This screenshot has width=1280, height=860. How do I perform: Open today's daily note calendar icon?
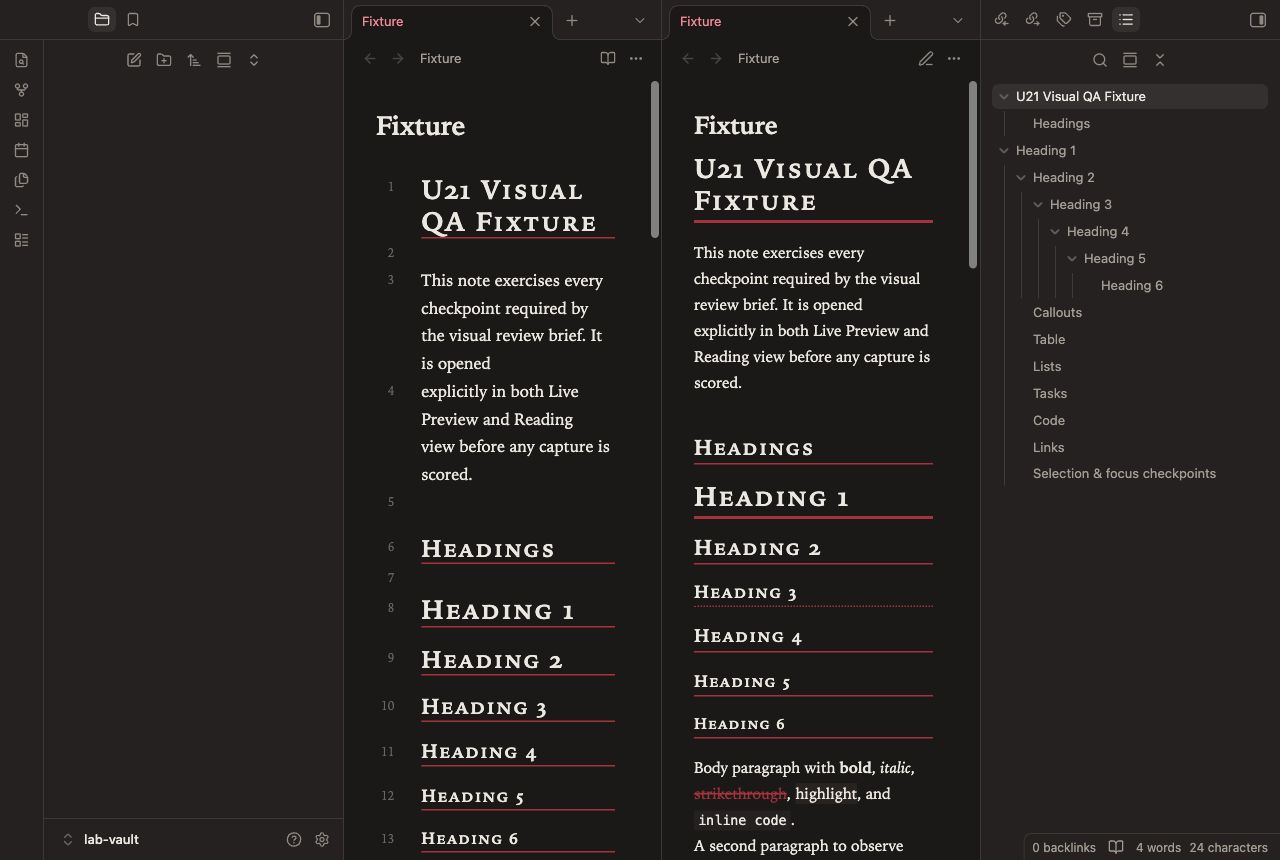coord(21,150)
